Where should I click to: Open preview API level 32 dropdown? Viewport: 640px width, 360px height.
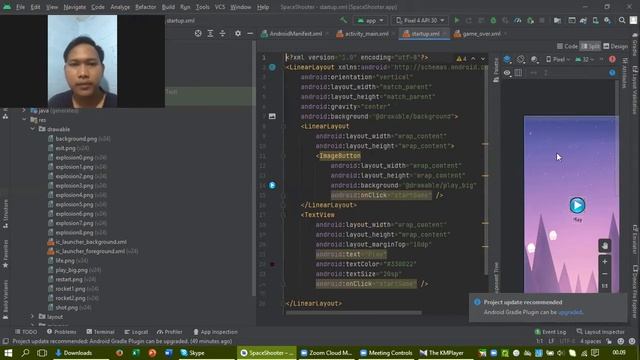point(585,60)
